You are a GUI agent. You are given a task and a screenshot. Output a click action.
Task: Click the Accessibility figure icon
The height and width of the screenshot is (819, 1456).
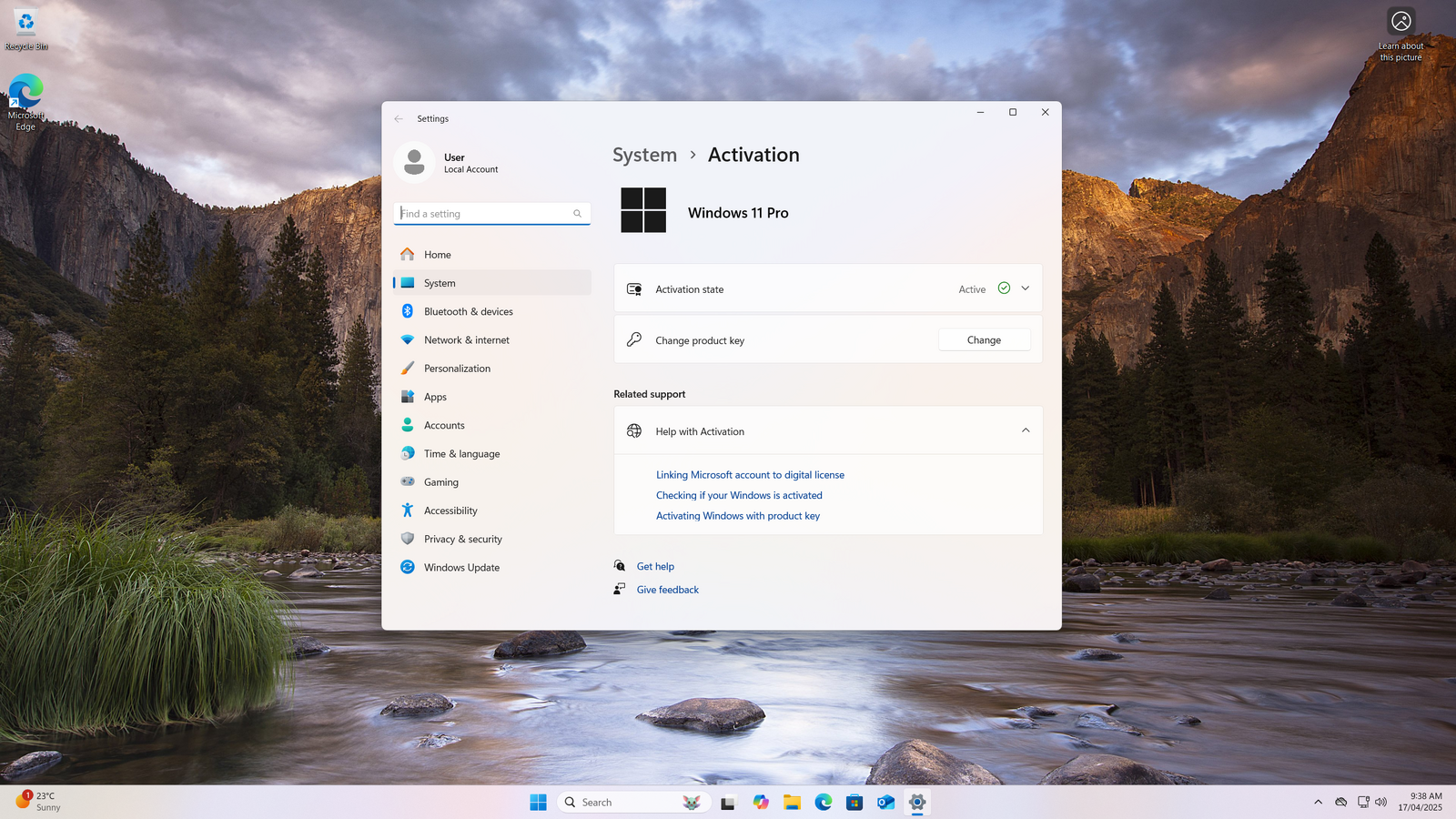pos(408,511)
